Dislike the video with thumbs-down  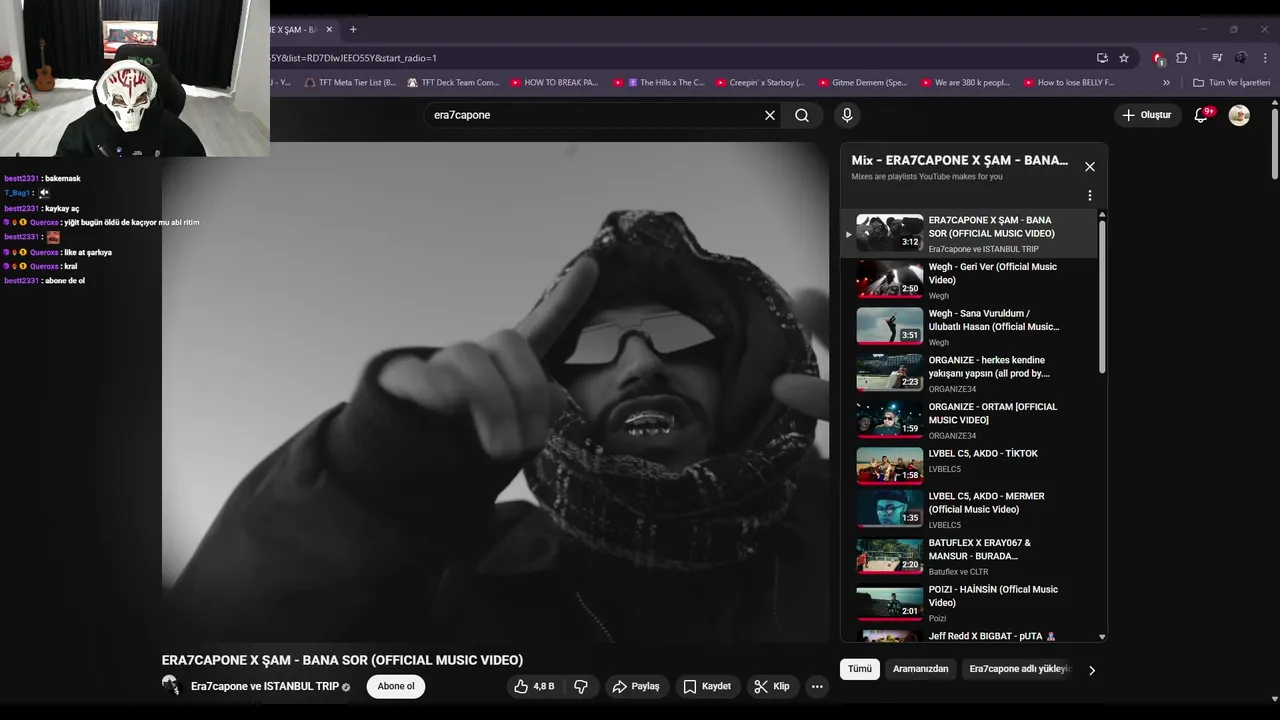point(581,686)
